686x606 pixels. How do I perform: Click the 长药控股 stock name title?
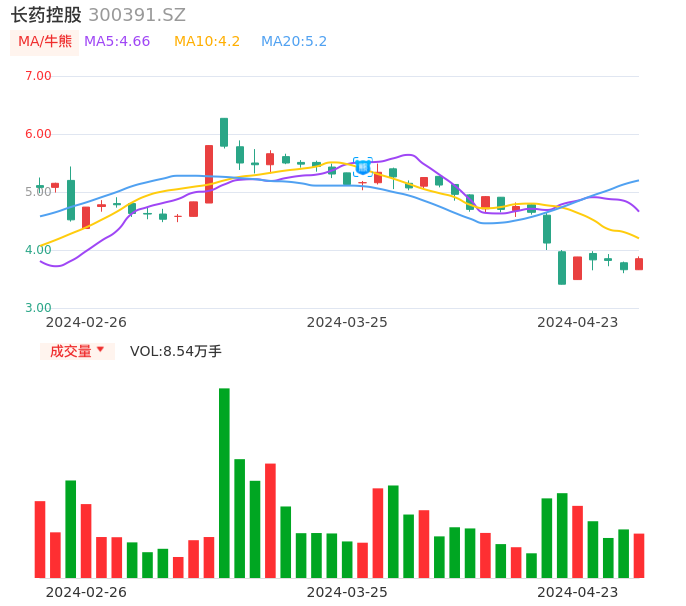[x=46, y=15]
